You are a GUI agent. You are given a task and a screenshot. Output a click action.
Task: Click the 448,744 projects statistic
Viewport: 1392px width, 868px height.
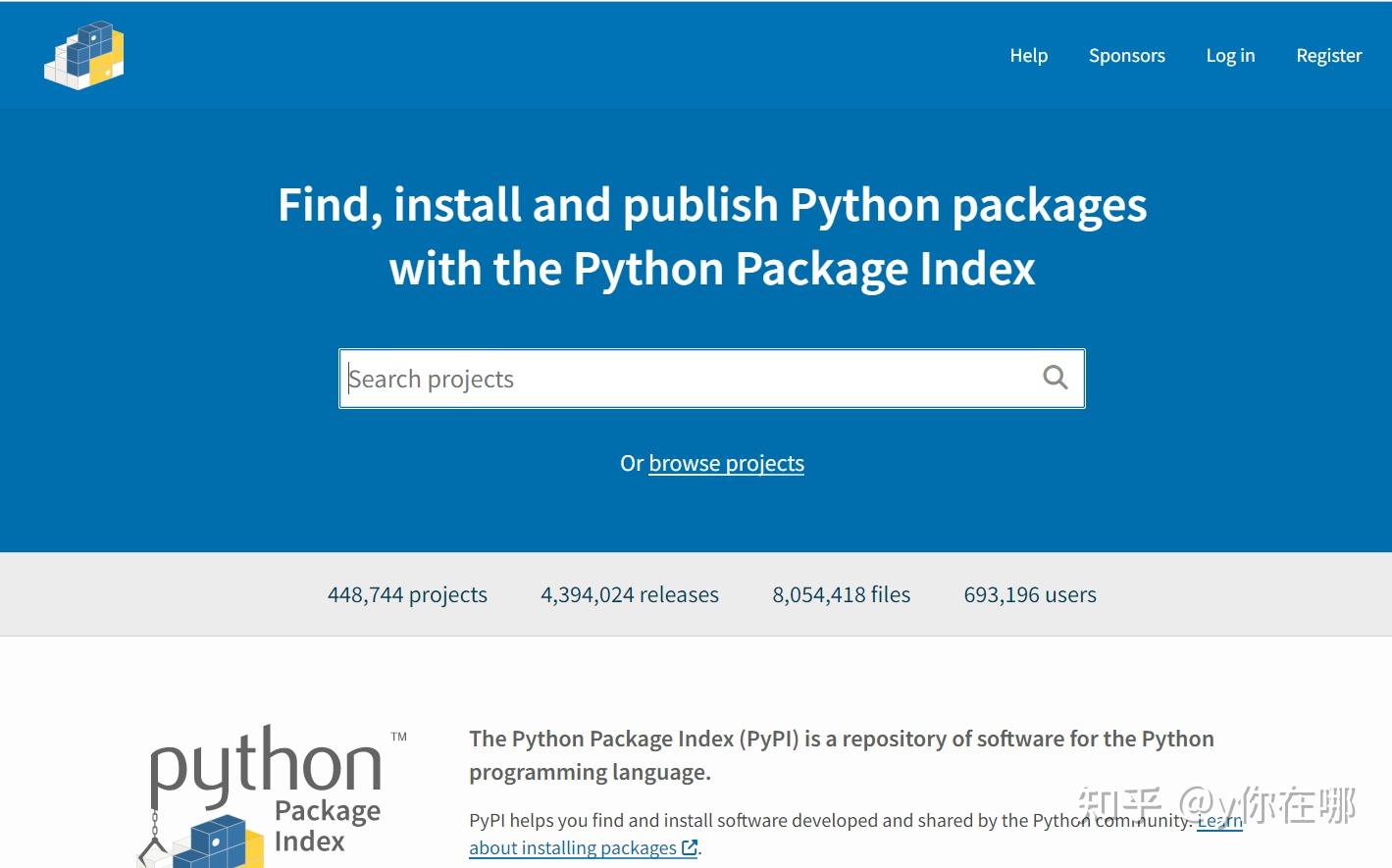point(407,594)
